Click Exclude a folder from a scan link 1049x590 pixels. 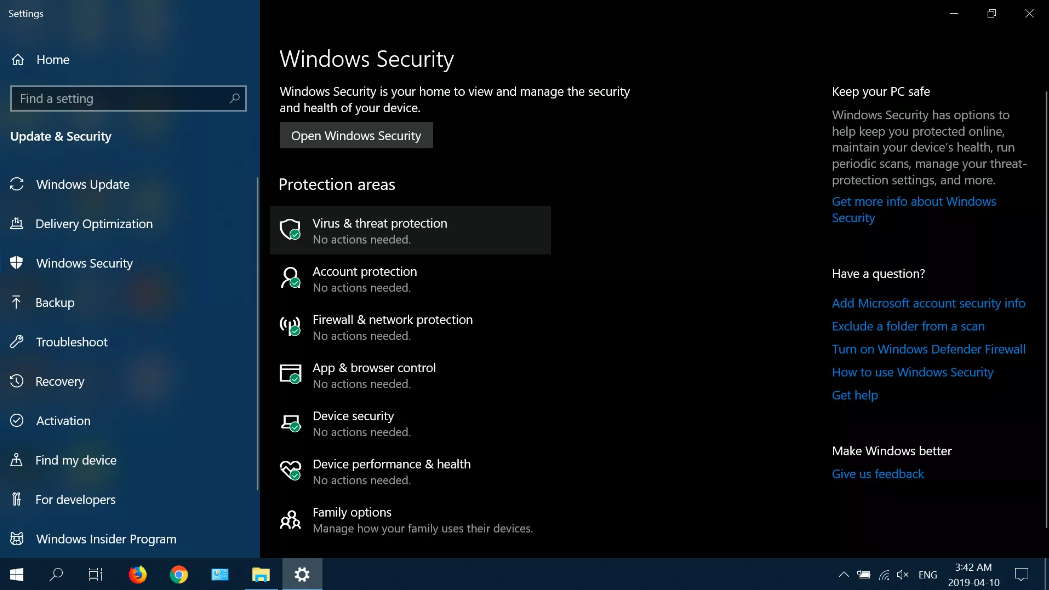(x=908, y=326)
